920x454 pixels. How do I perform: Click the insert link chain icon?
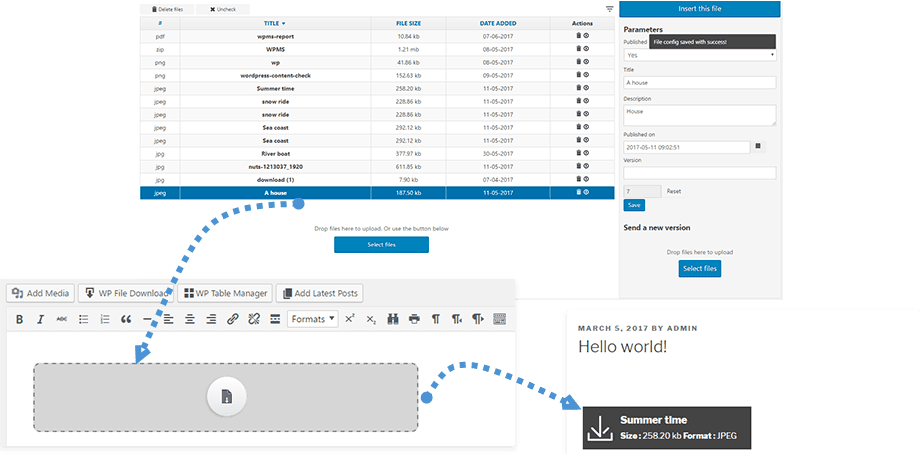coord(232,319)
